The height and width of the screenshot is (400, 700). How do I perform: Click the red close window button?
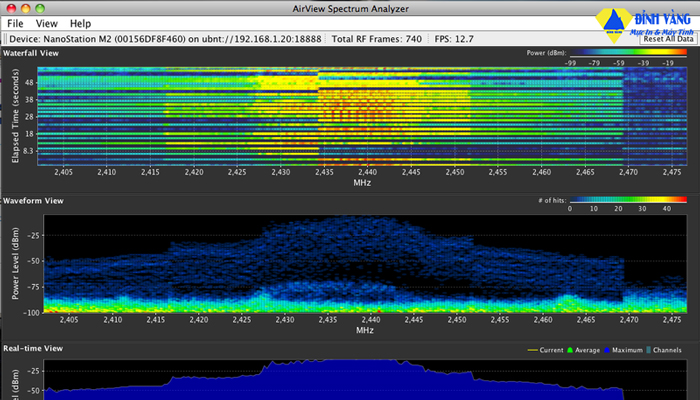click(12, 8)
